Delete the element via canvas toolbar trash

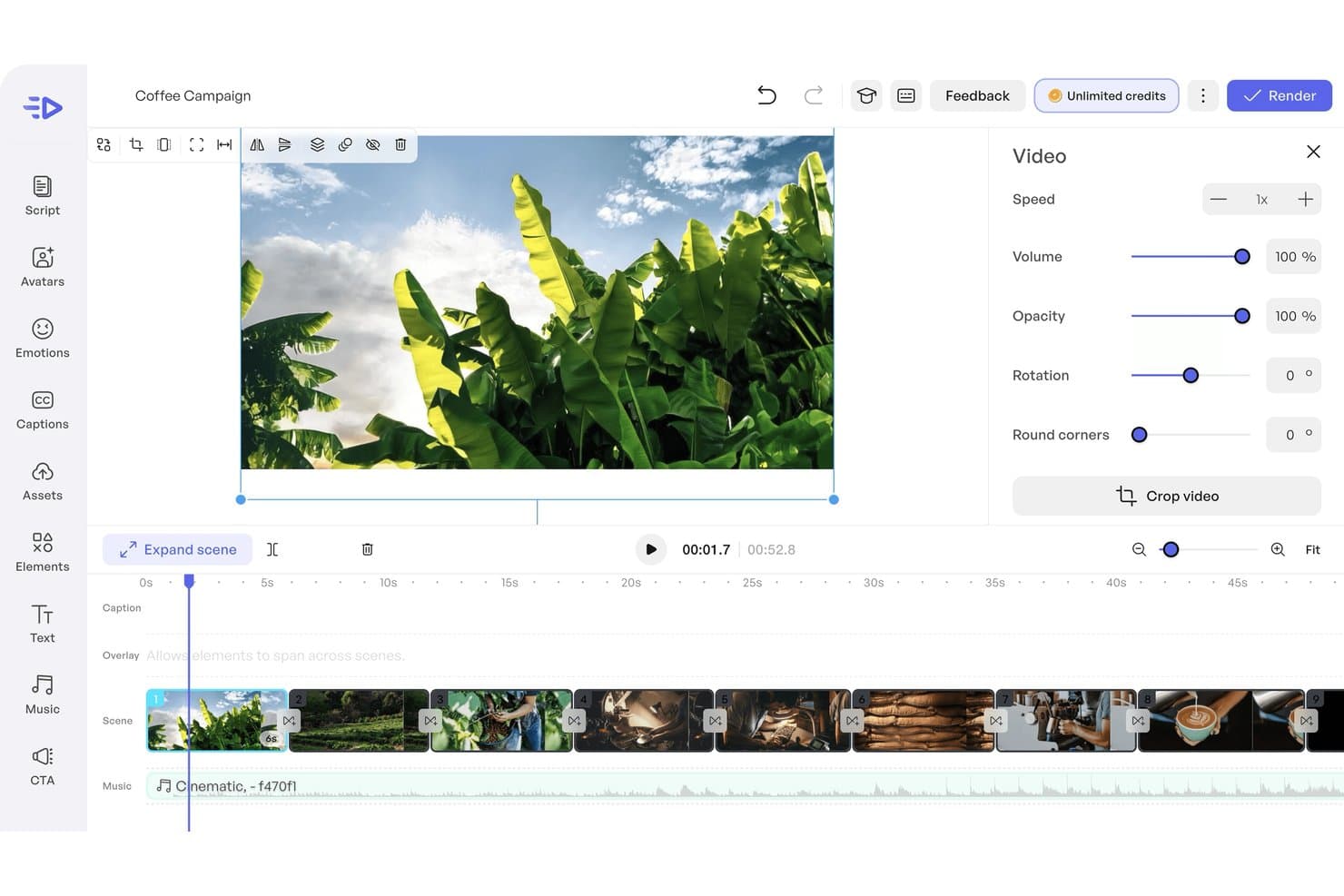(400, 144)
